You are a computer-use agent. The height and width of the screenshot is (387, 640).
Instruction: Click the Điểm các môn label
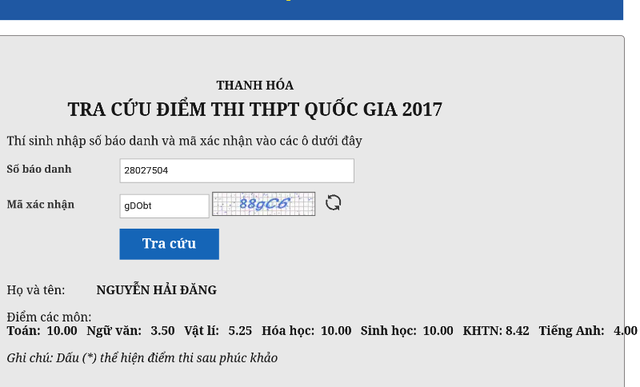click(49, 317)
